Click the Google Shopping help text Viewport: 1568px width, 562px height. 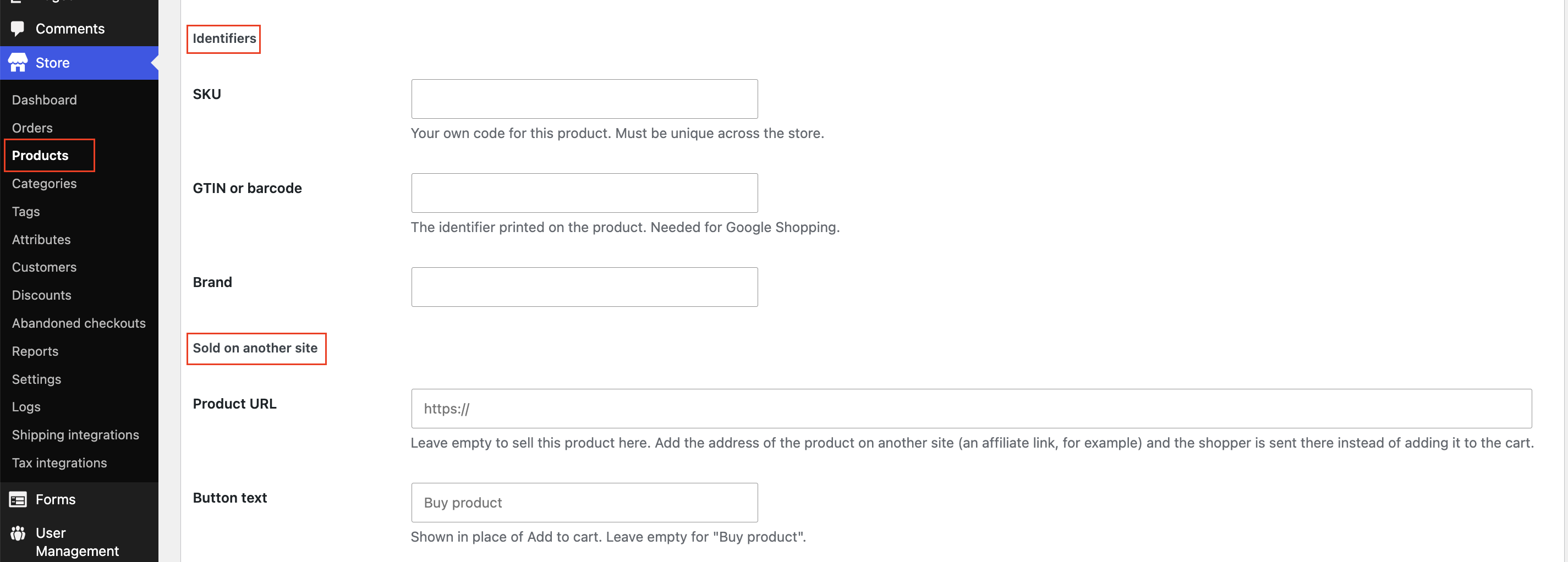(x=625, y=228)
